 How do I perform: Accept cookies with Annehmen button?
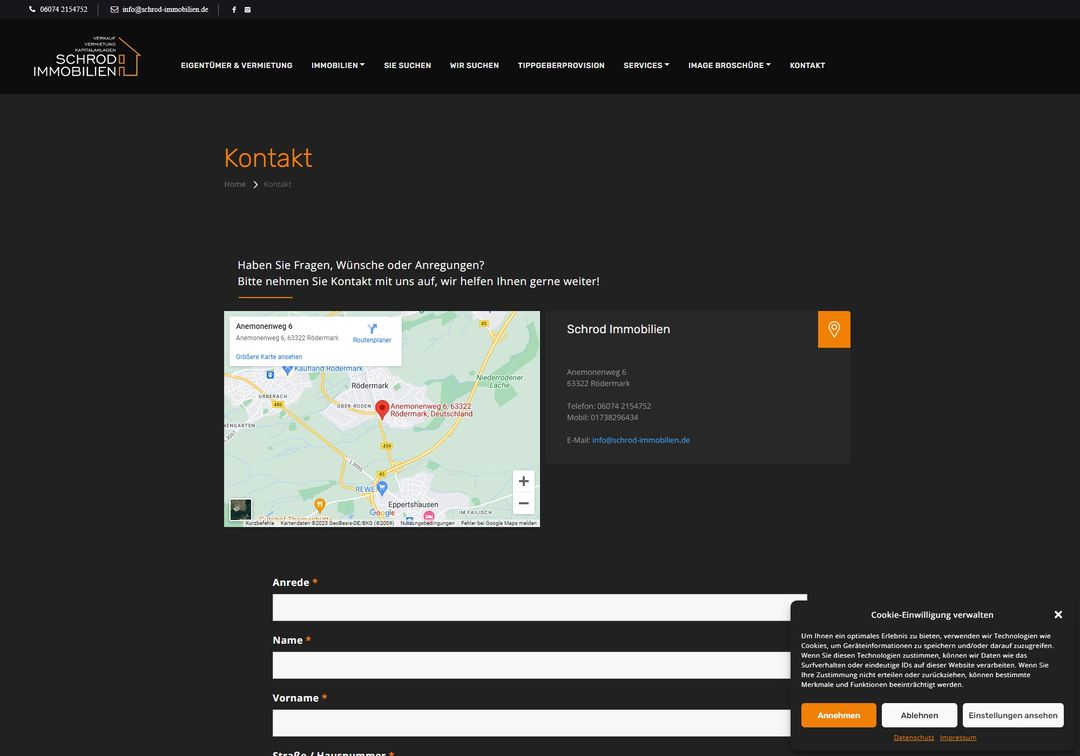[838, 715]
